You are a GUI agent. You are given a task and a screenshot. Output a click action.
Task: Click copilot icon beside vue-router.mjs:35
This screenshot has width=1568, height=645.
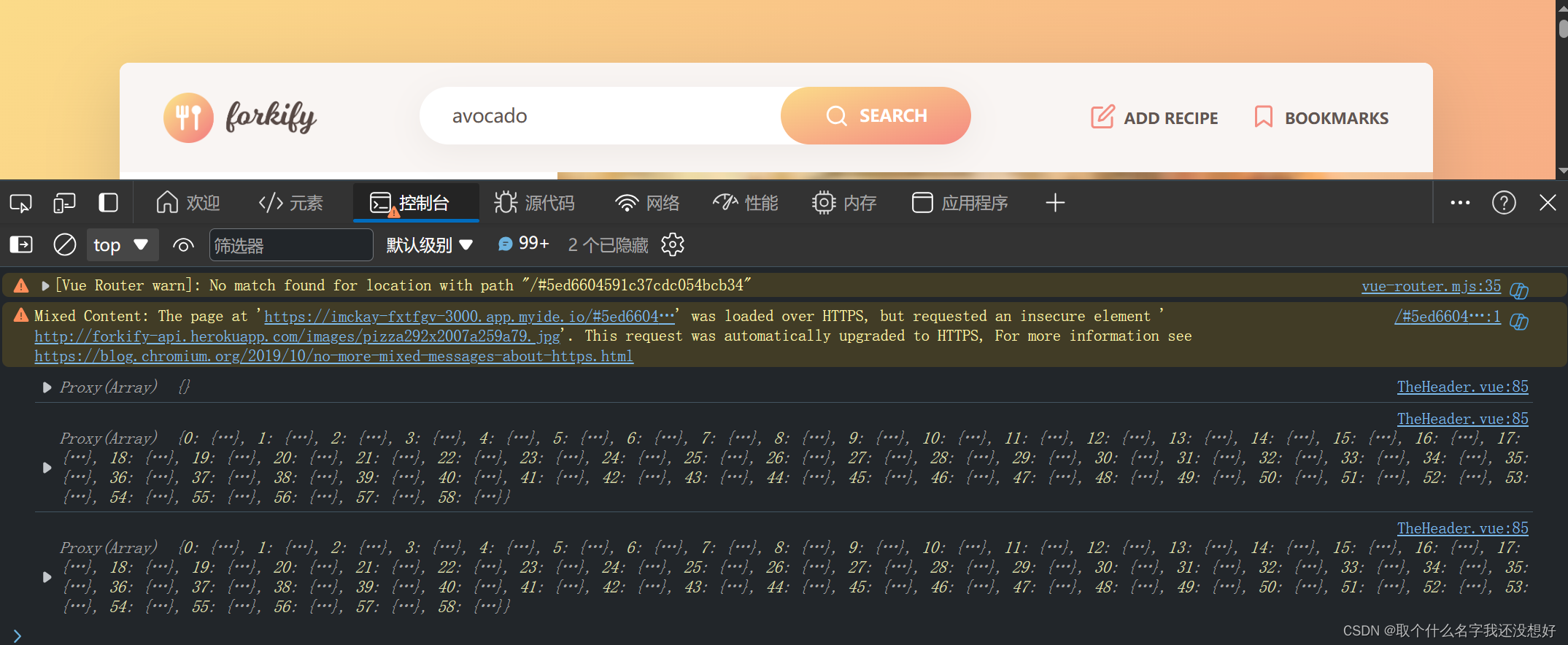[1519, 290]
